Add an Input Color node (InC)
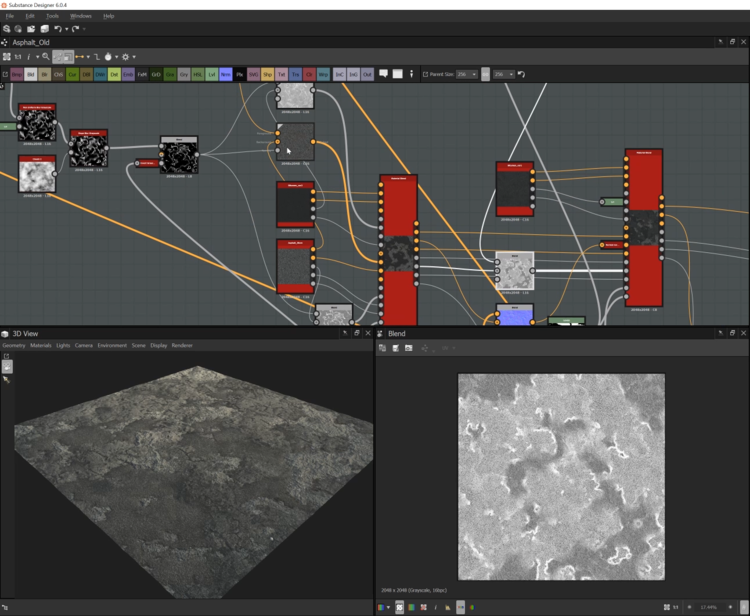 (x=339, y=75)
